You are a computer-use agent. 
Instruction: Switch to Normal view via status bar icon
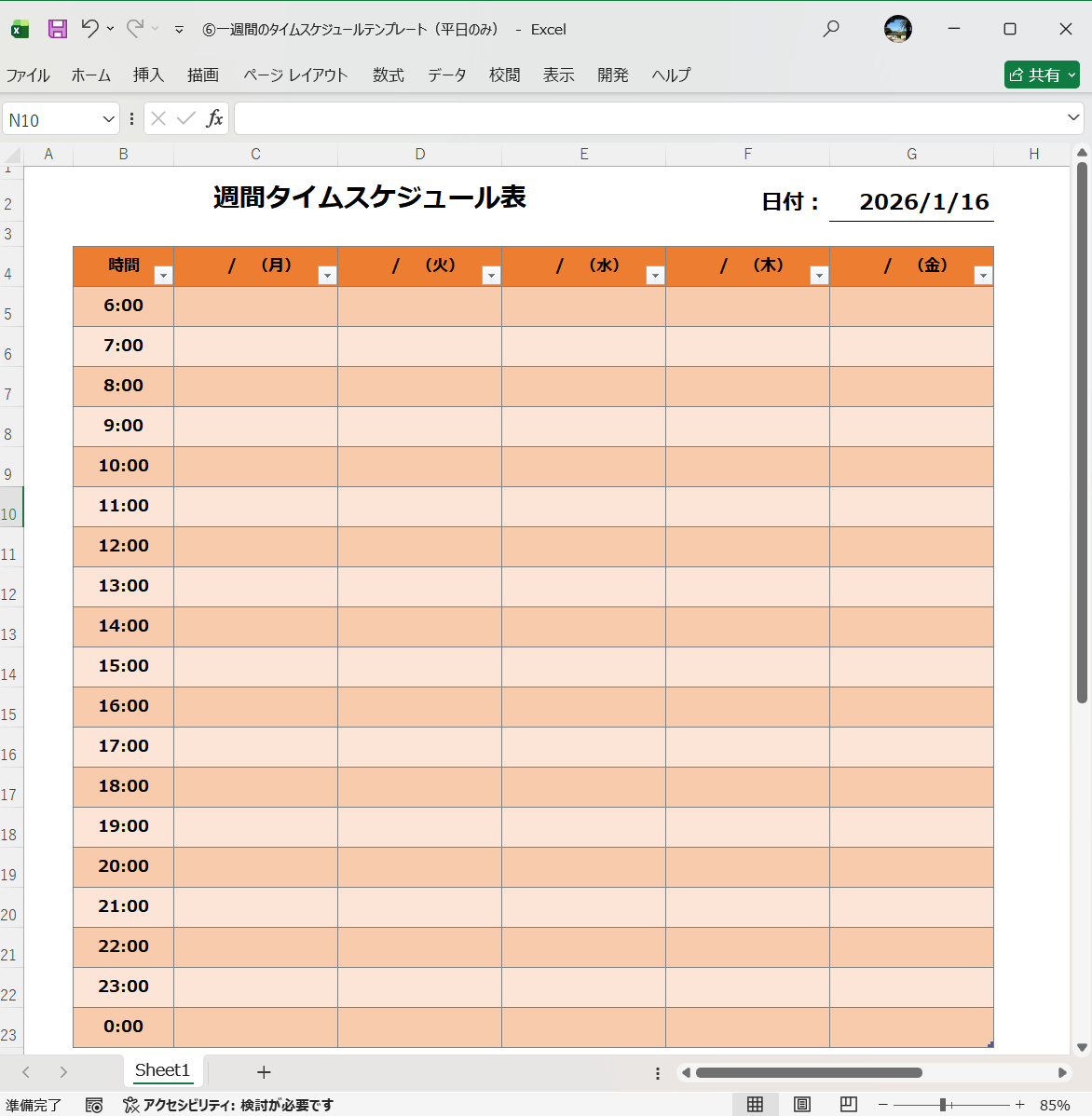pyautogui.click(x=755, y=1104)
